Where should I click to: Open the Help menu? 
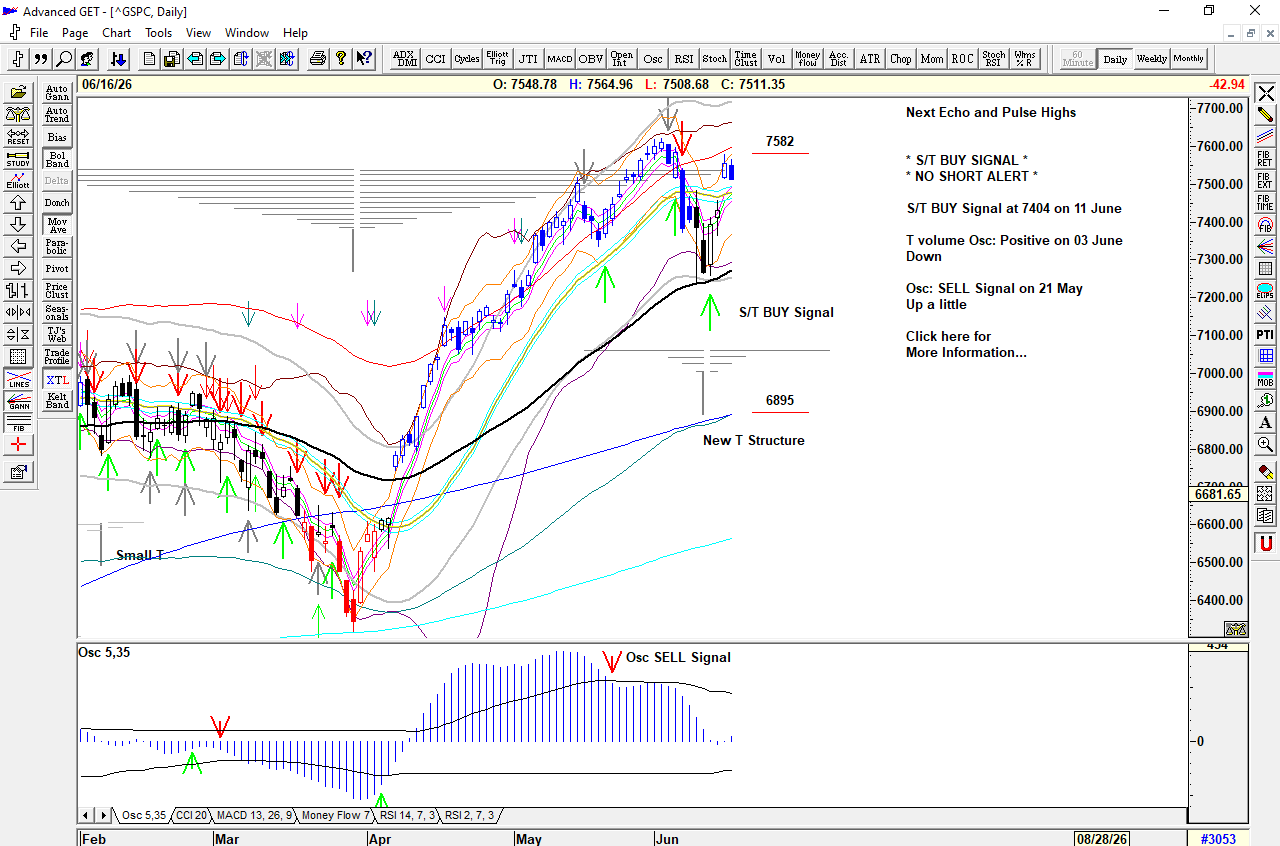point(295,33)
